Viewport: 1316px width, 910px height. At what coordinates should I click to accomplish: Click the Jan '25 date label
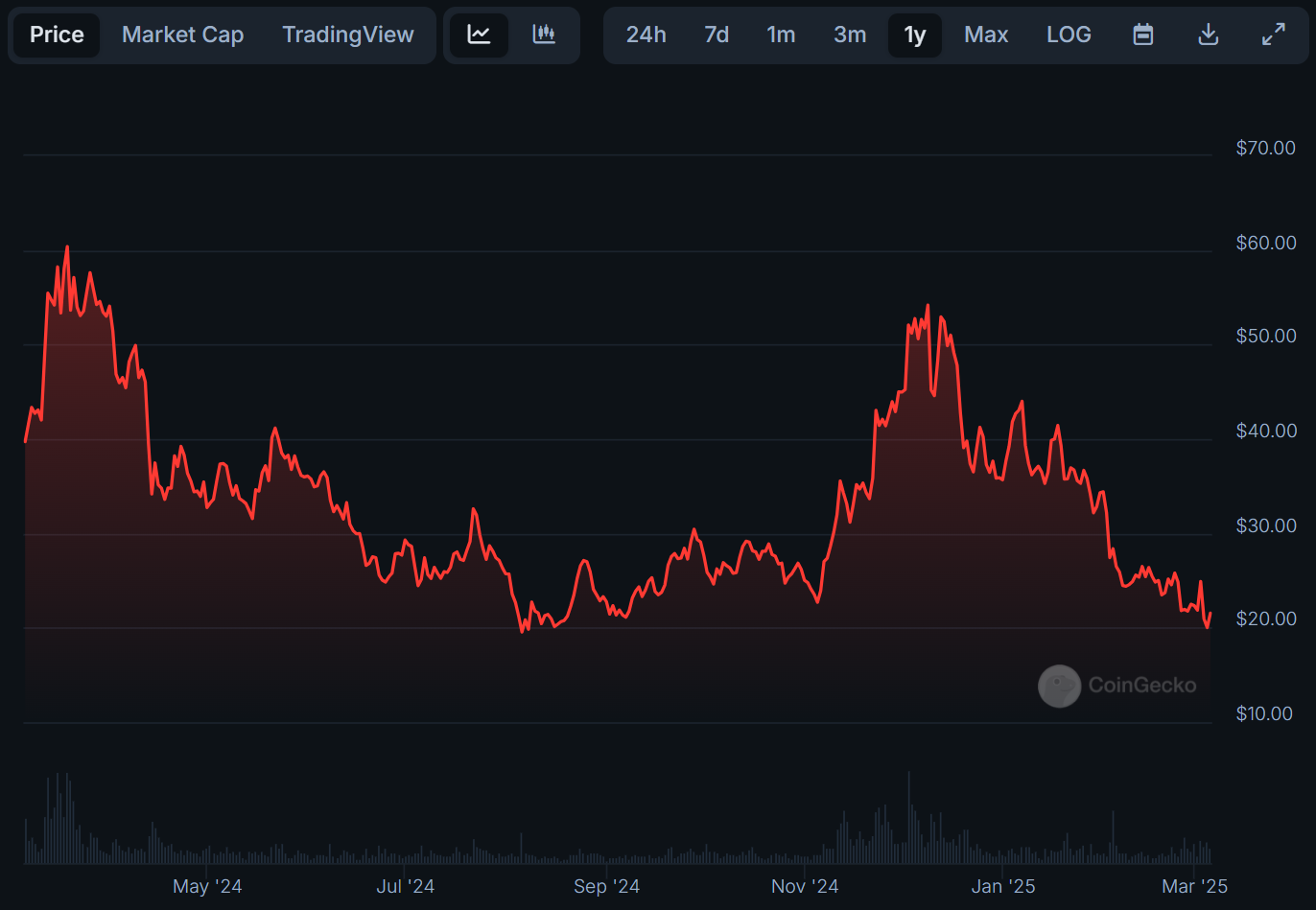click(1003, 886)
